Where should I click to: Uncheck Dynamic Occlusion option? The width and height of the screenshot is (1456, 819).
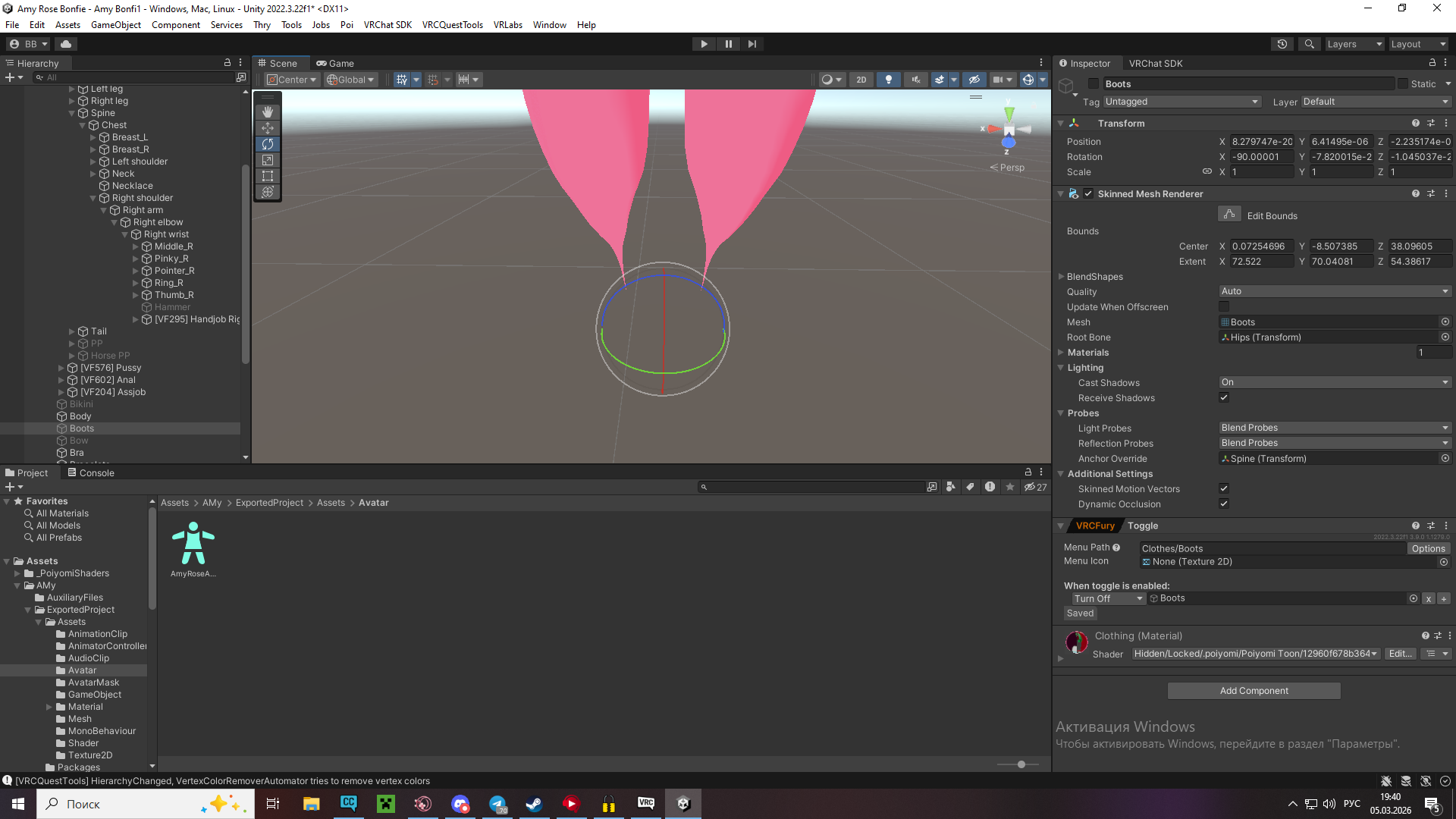click(x=1224, y=504)
